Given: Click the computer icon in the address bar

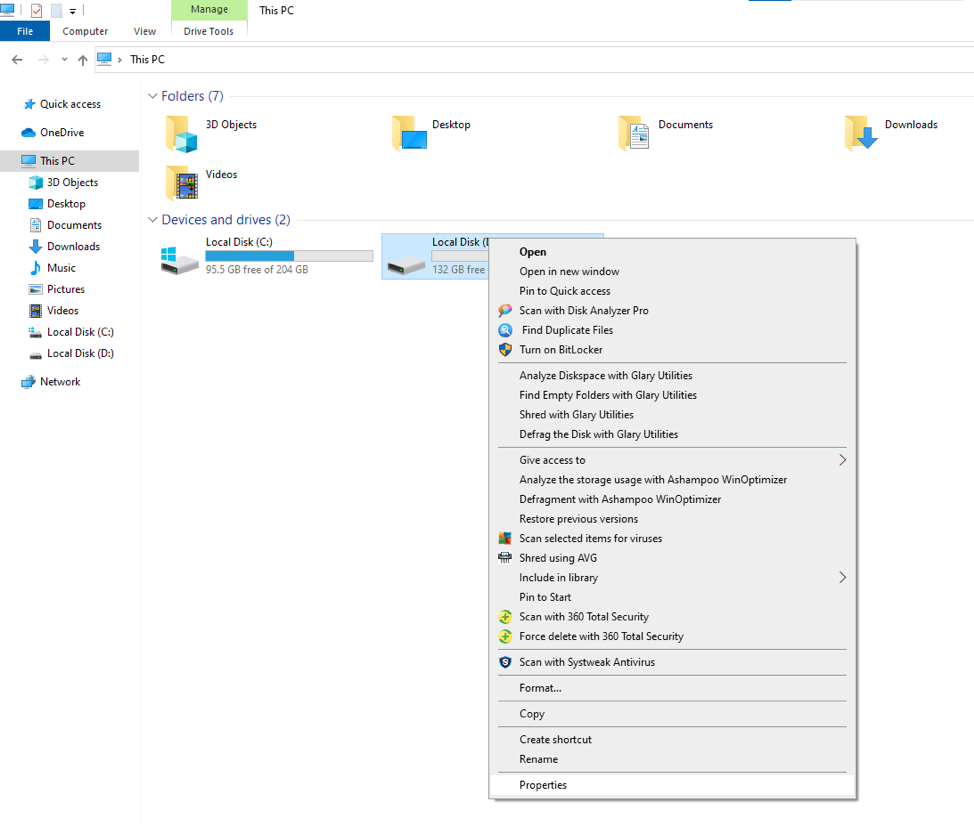Looking at the screenshot, I should click(104, 59).
